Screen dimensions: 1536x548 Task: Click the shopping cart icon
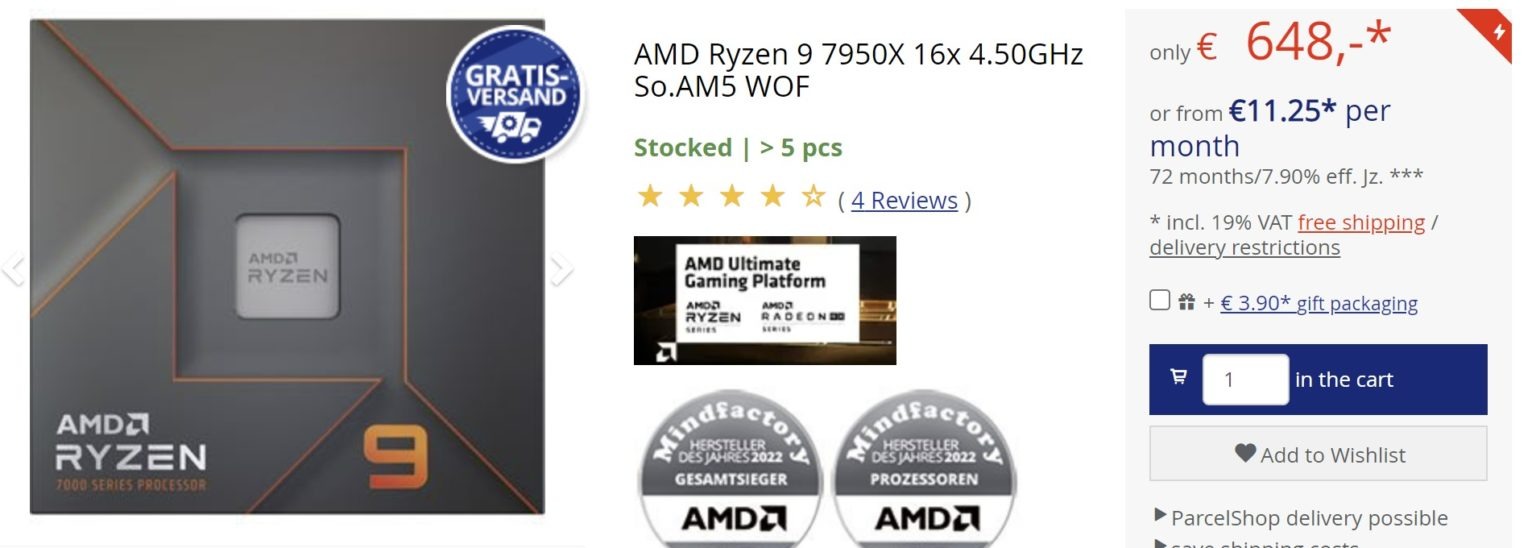click(x=1179, y=378)
